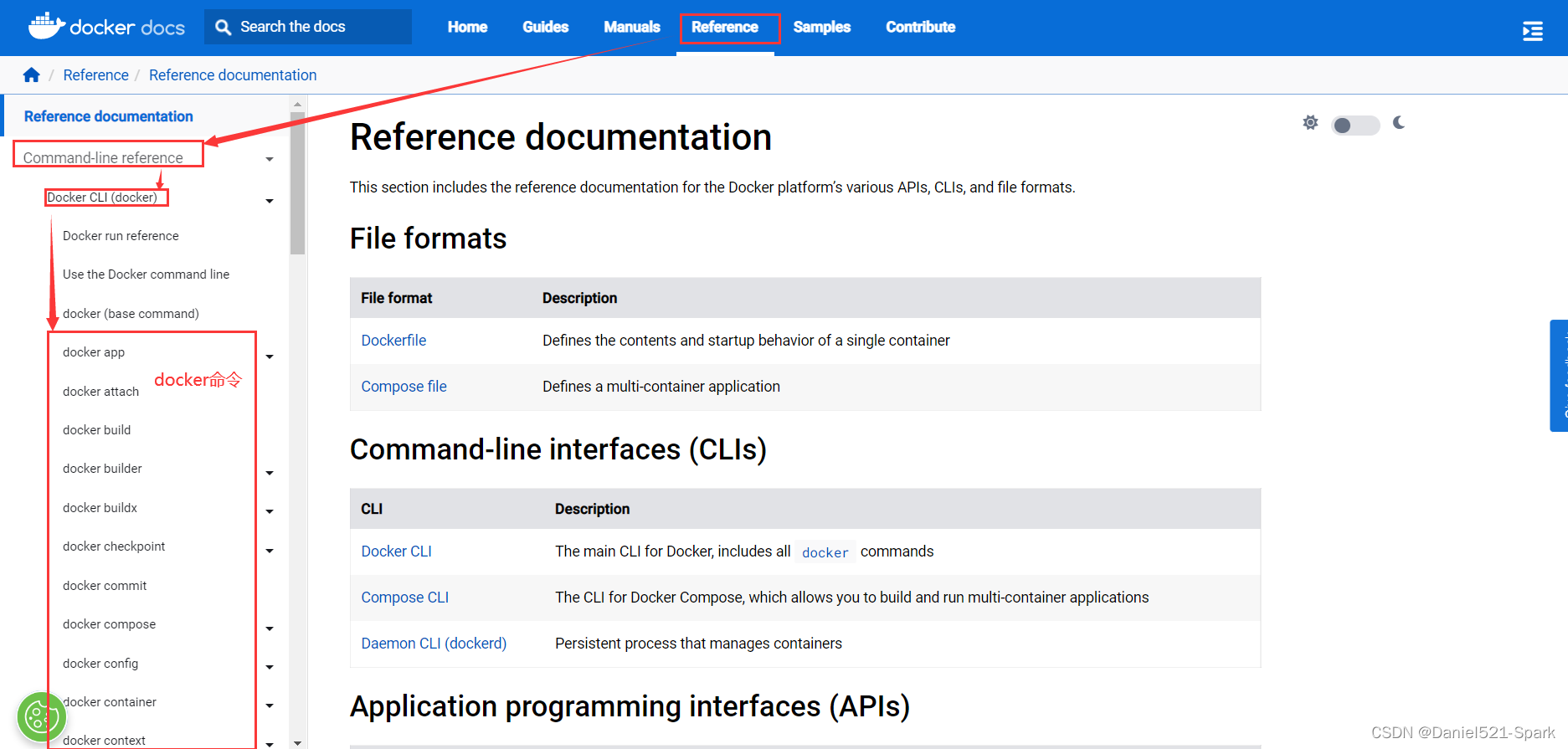Open docker container sidebar item

point(110,702)
